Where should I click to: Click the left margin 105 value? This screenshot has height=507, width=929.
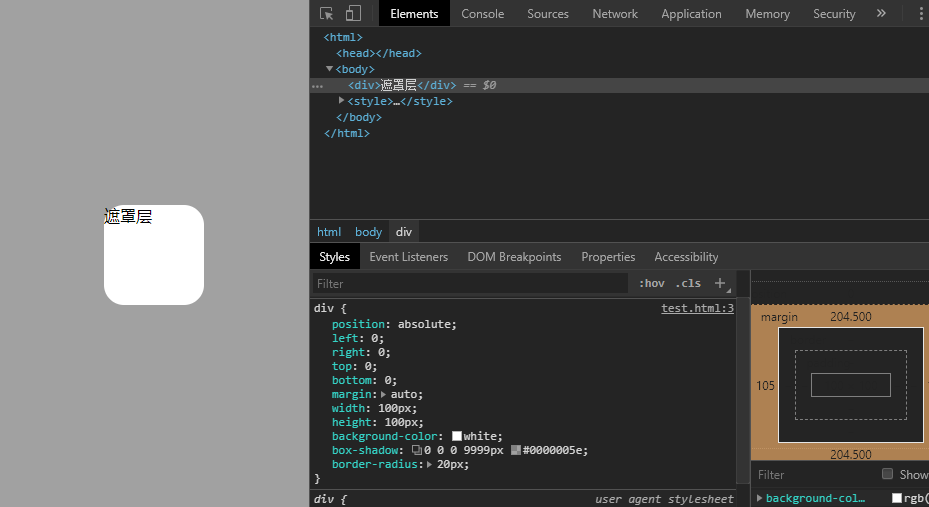765,386
